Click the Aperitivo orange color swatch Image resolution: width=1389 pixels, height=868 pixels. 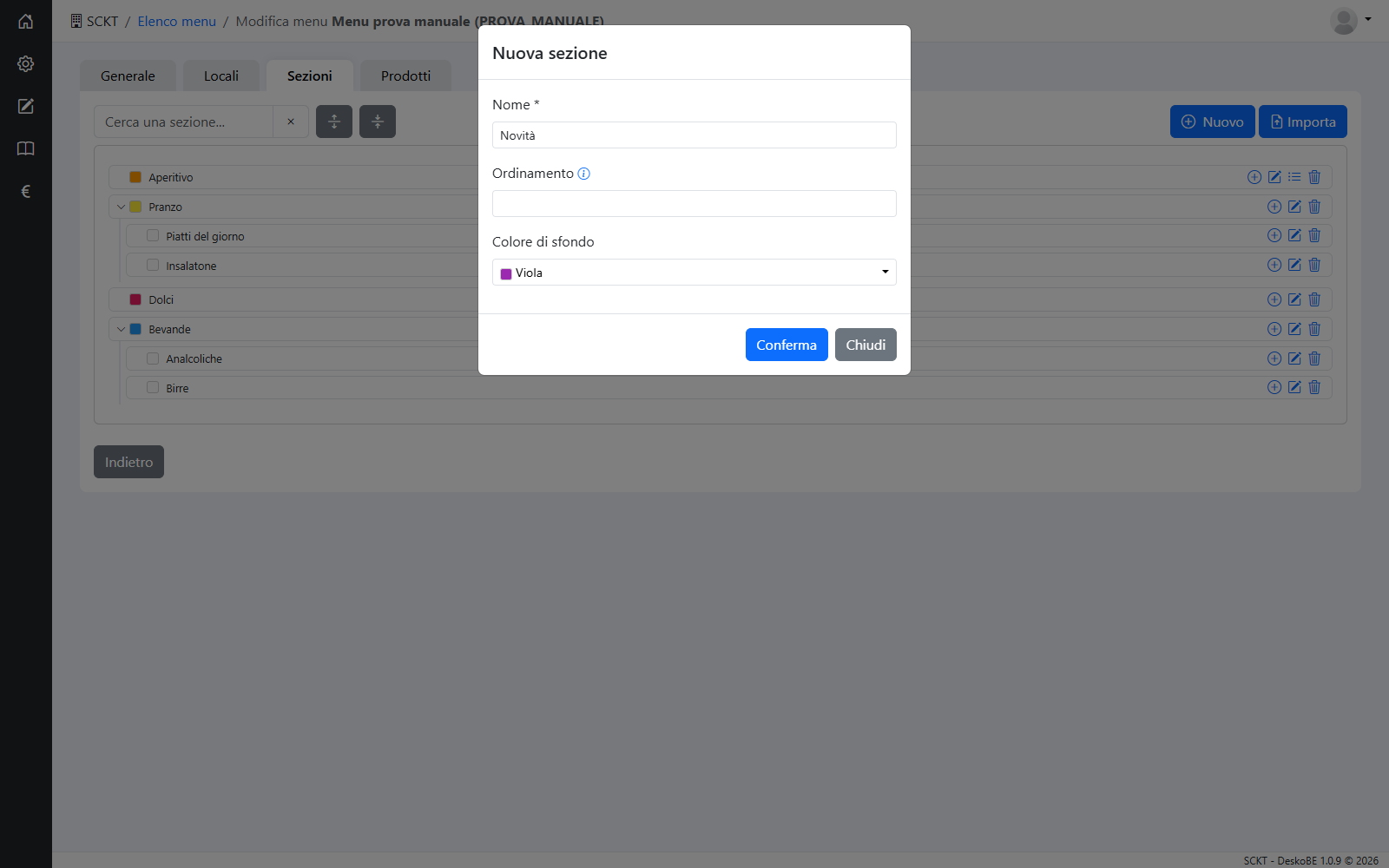coord(135,177)
